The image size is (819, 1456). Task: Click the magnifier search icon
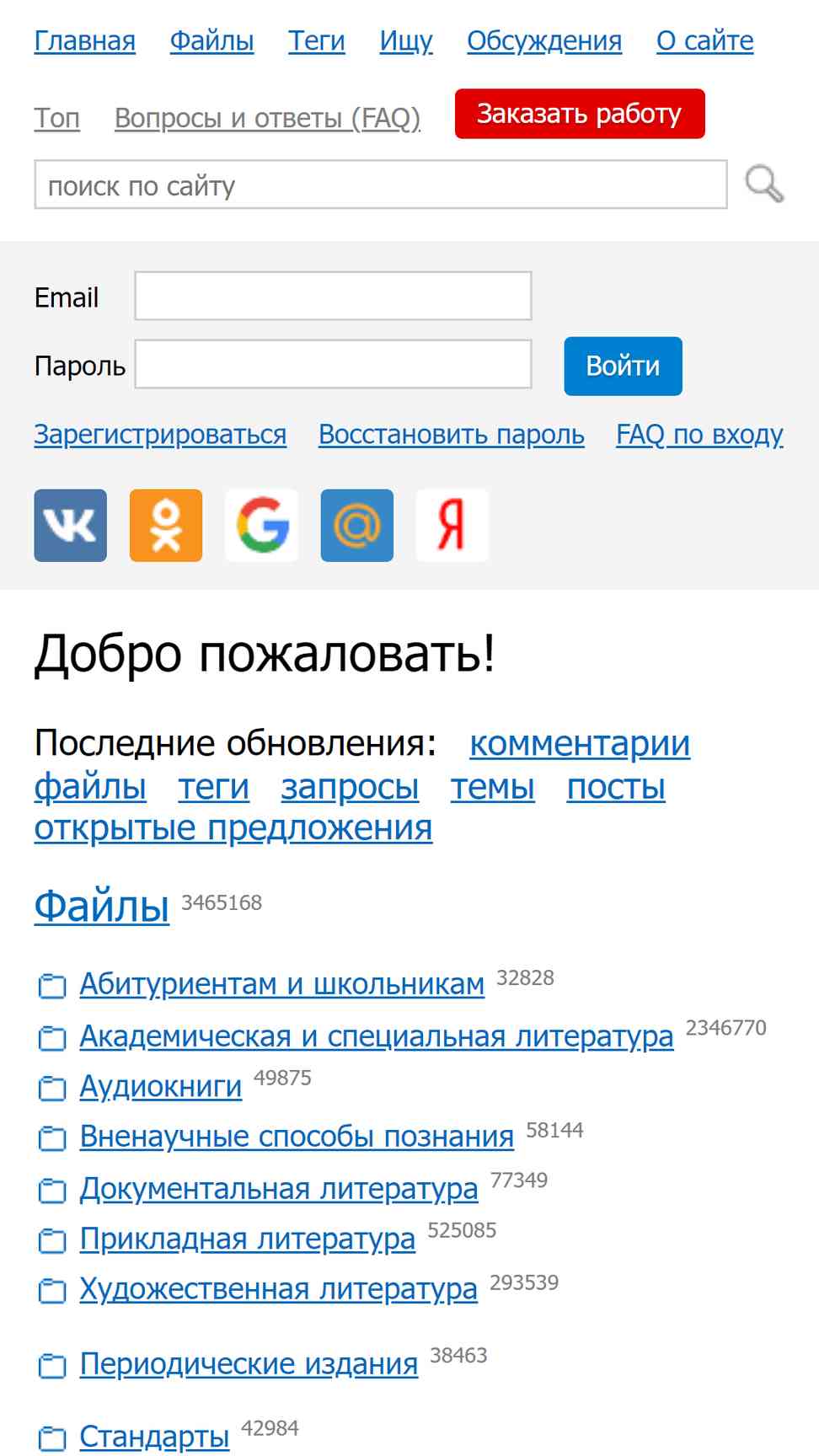coord(764,185)
